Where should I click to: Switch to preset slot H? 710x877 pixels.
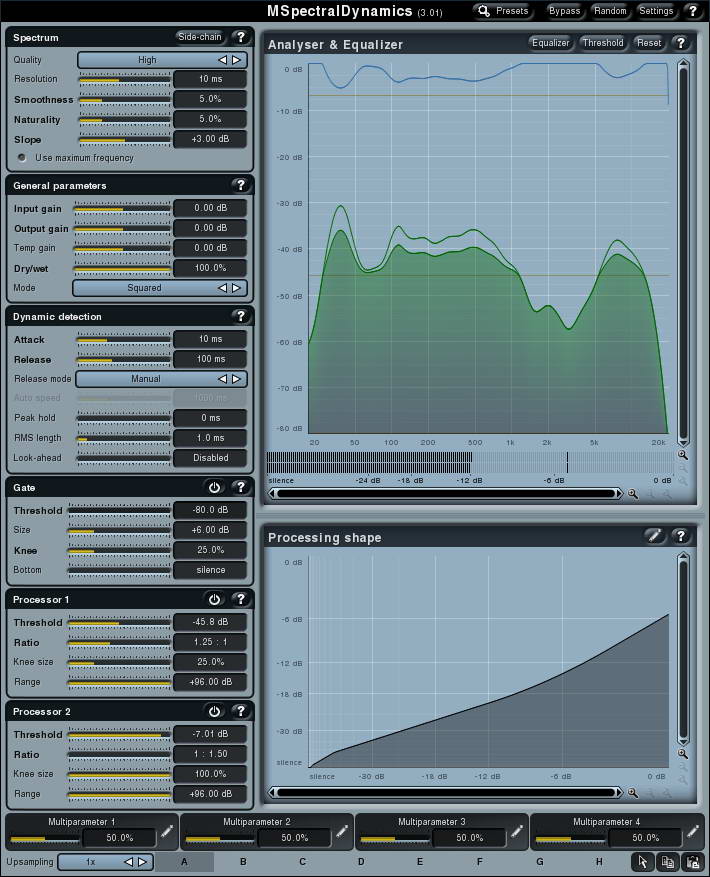click(599, 862)
